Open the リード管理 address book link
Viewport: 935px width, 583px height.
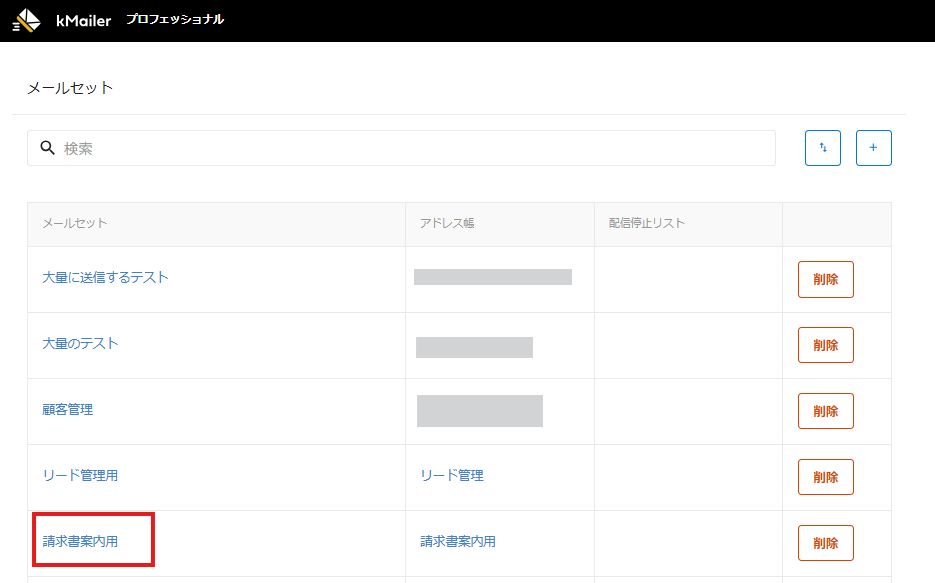452,476
